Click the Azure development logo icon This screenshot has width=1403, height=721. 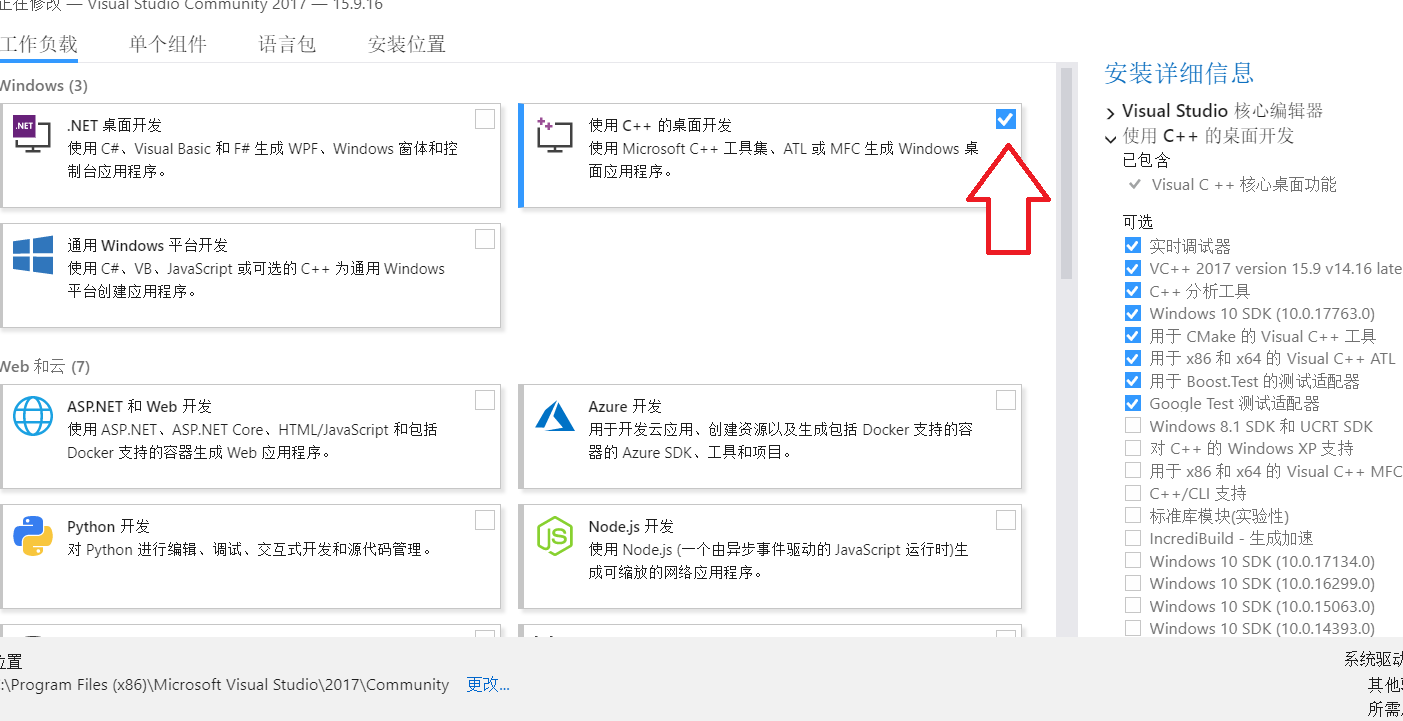point(554,416)
